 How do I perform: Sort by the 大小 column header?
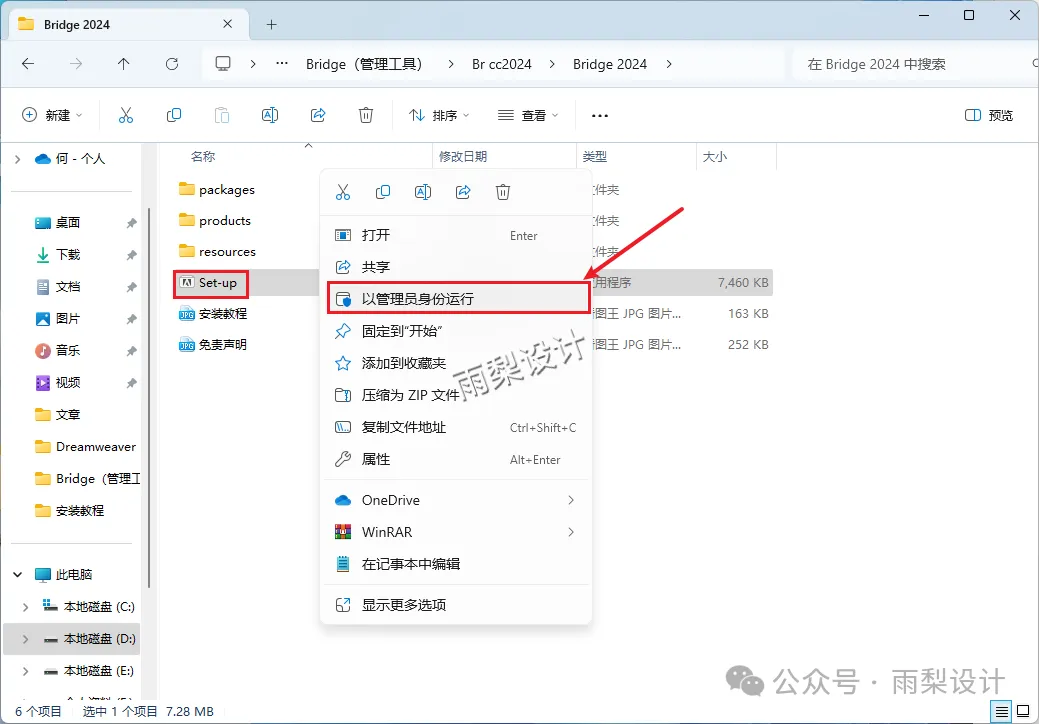[714, 157]
